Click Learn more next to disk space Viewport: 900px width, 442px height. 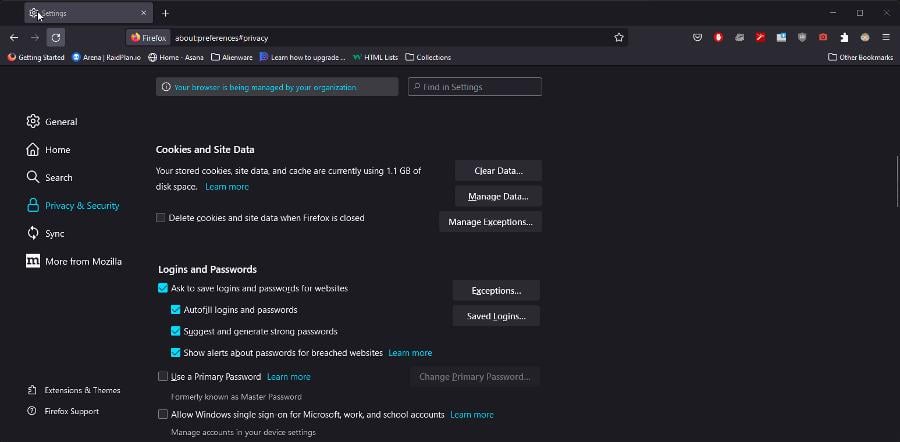coord(227,187)
